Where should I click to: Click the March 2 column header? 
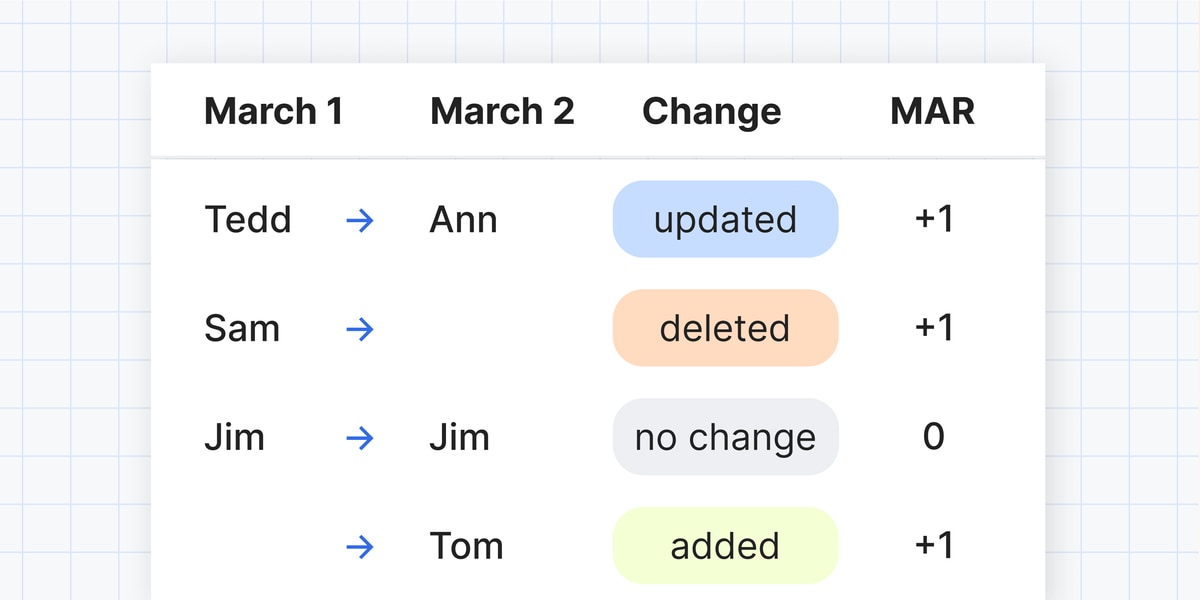pos(502,111)
